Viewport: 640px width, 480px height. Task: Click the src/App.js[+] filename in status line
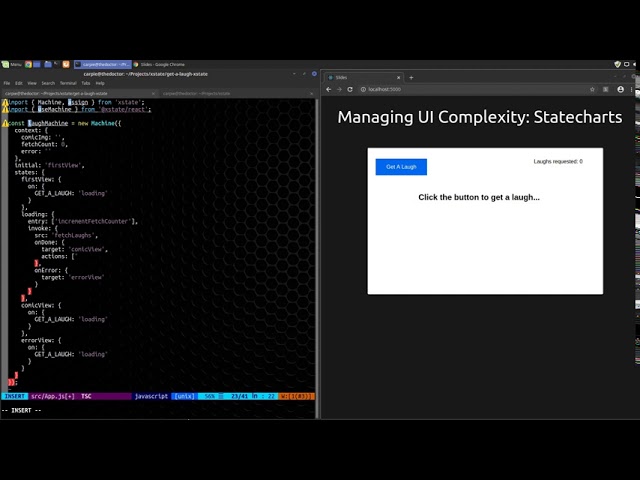(53, 396)
